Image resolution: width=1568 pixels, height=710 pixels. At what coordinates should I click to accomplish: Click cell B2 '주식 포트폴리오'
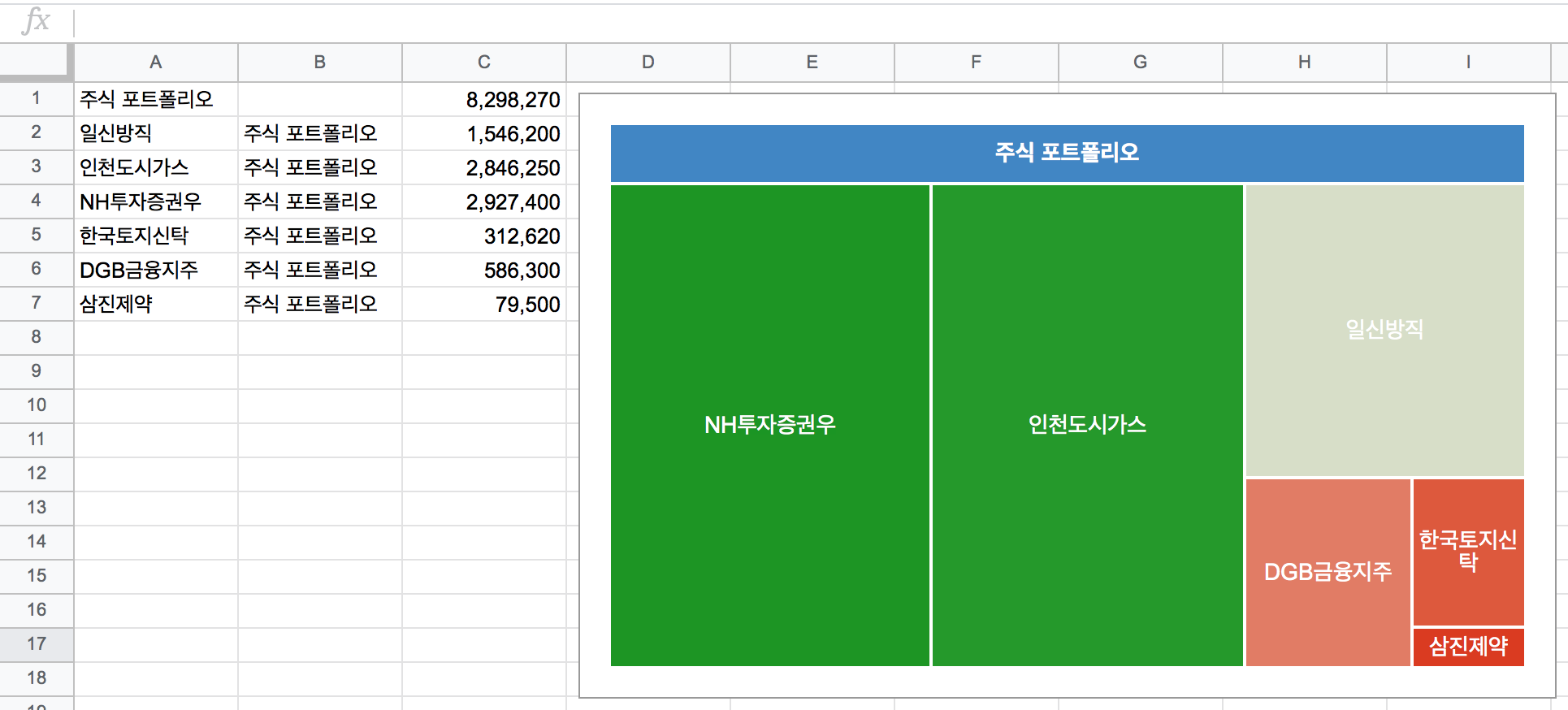tap(320, 133)
